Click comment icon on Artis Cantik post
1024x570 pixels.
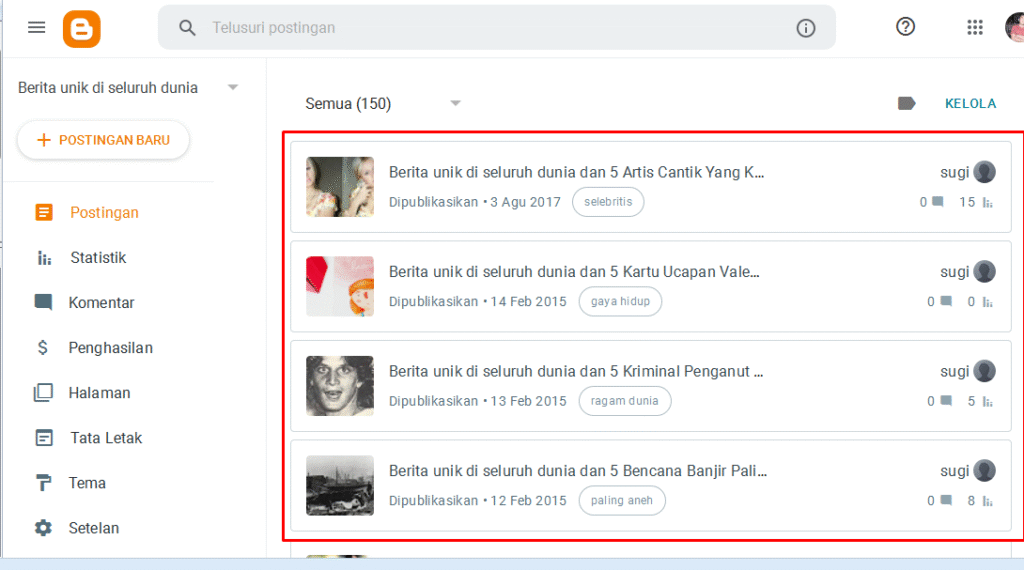coord(938,202)
